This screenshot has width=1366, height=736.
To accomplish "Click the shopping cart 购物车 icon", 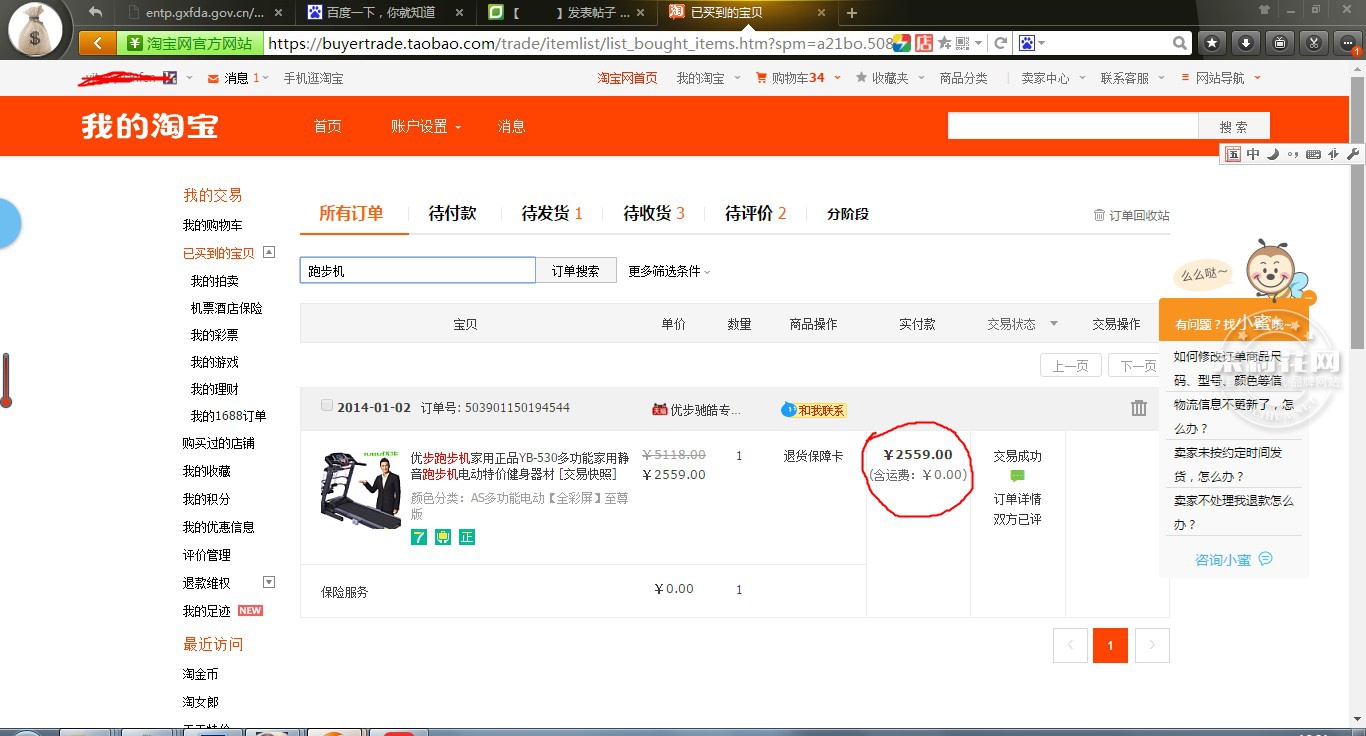I will (x=761, y=78).
